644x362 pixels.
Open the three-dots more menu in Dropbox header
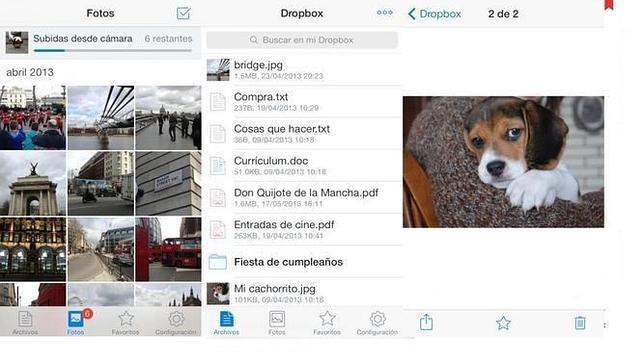[x=384, y=13]
